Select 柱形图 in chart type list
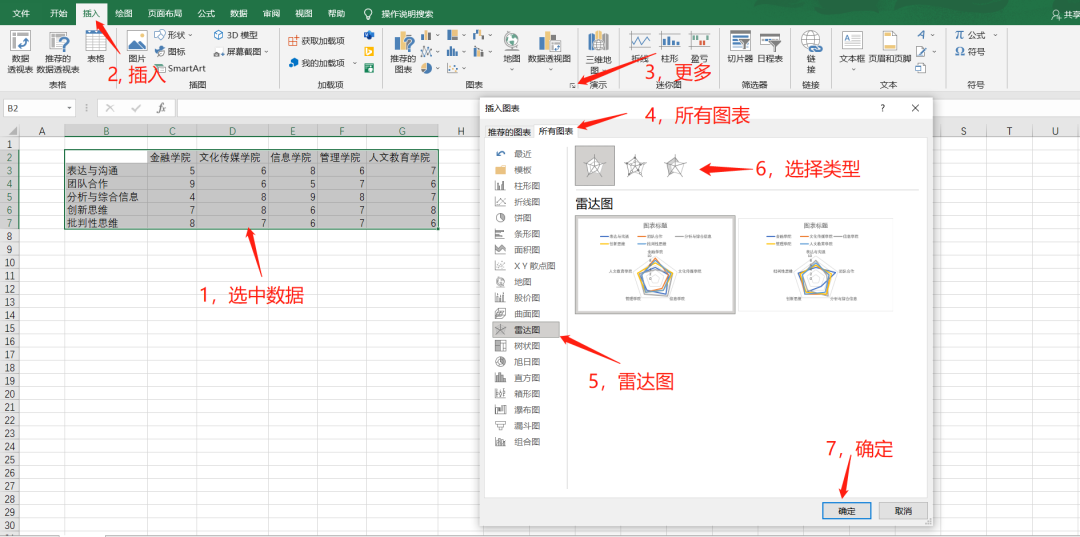The height and width of the screenshot is (537, 1080). point(527,185)
